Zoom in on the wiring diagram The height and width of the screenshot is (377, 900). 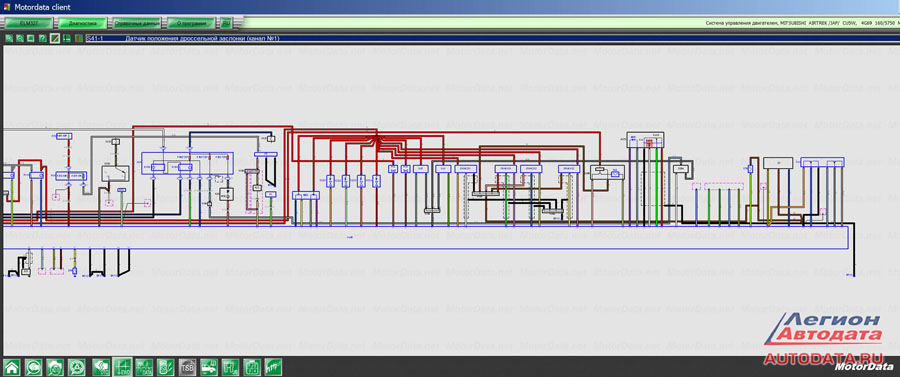point(9,38)
